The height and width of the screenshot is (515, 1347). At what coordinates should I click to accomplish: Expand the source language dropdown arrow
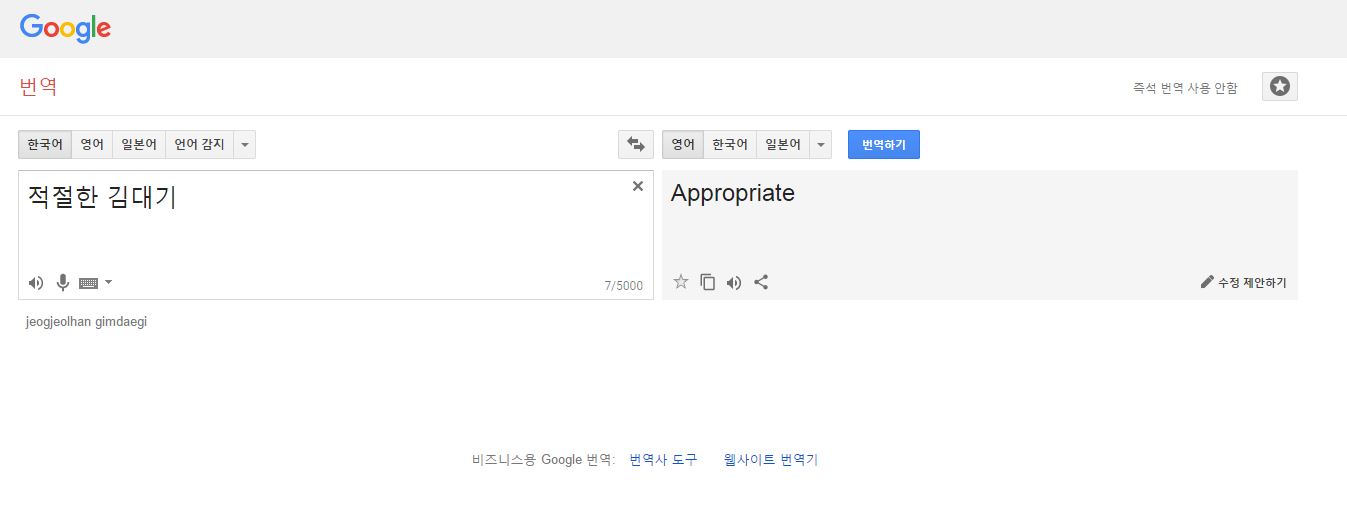pos(245,145)
